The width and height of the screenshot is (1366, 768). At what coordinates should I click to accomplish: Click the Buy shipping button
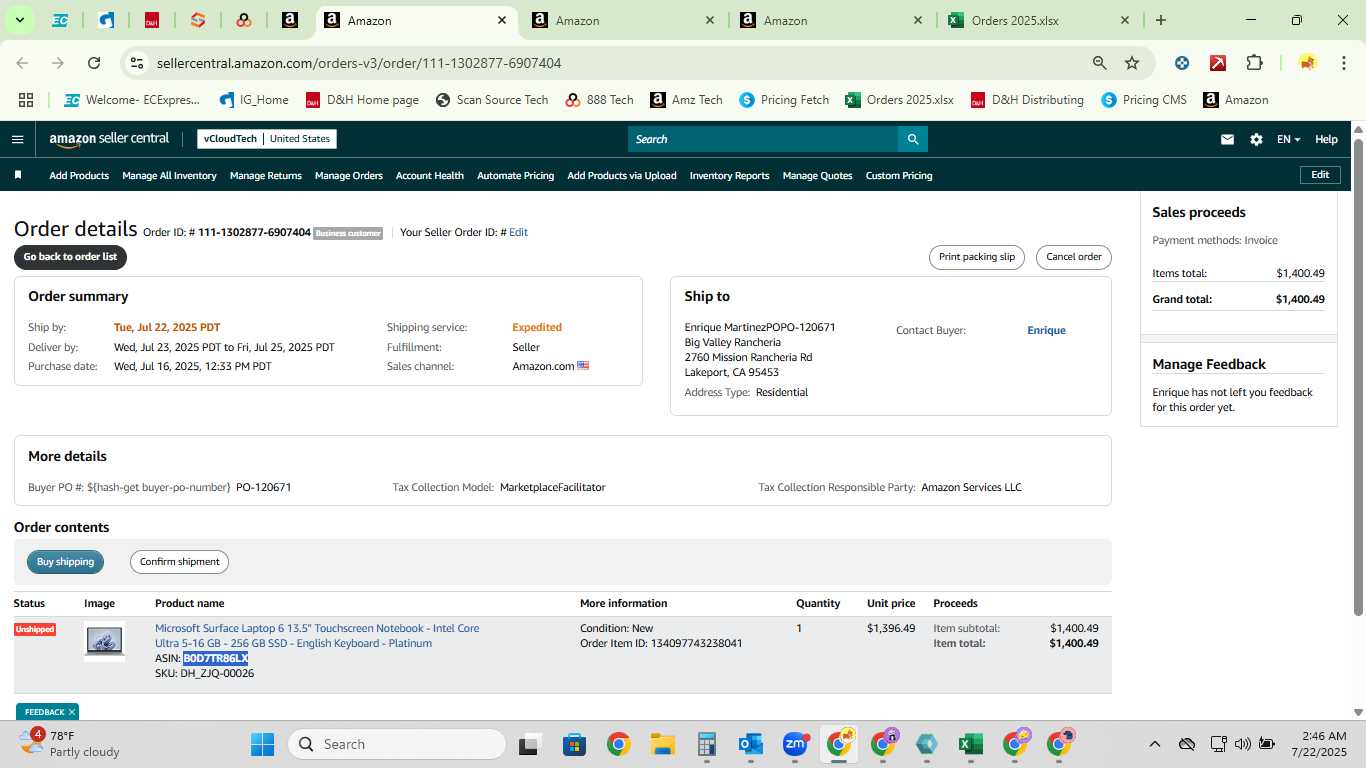[65, 562]
